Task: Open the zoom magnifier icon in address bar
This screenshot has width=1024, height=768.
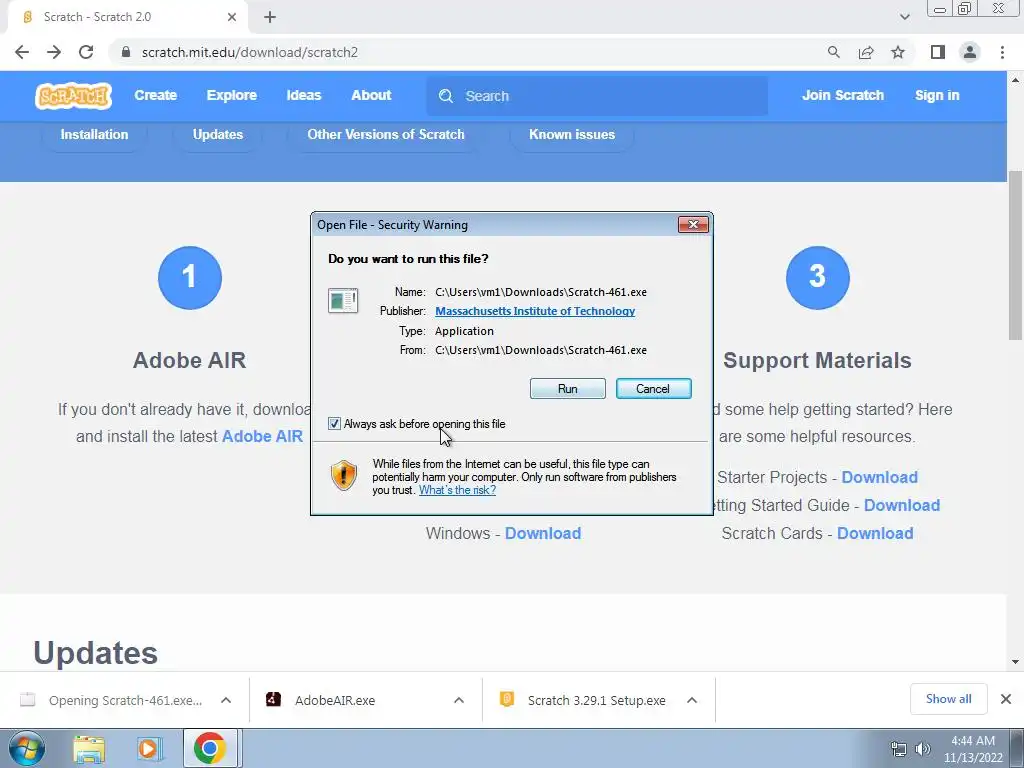Action: (x=833, y=52)
